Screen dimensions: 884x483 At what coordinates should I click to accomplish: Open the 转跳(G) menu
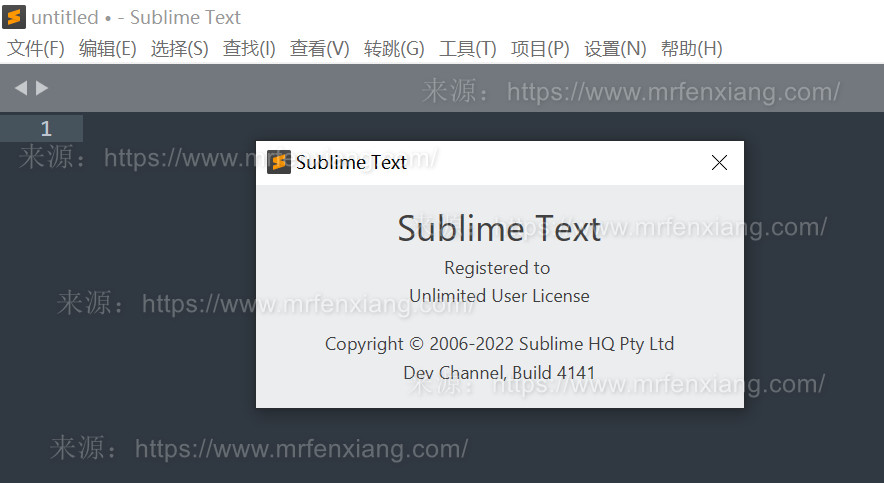[x=394, y=48]
